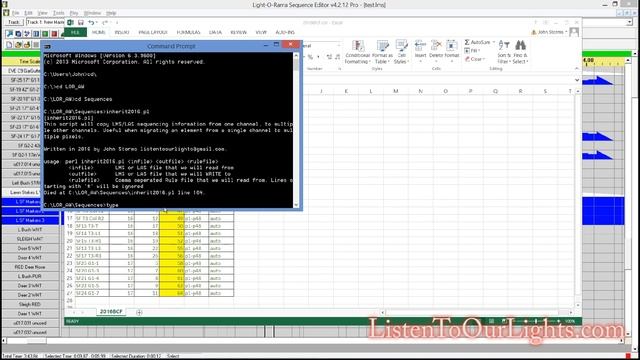Click the Open file icon in Light-O-Rama toolbar

click(x=18, y=44)
